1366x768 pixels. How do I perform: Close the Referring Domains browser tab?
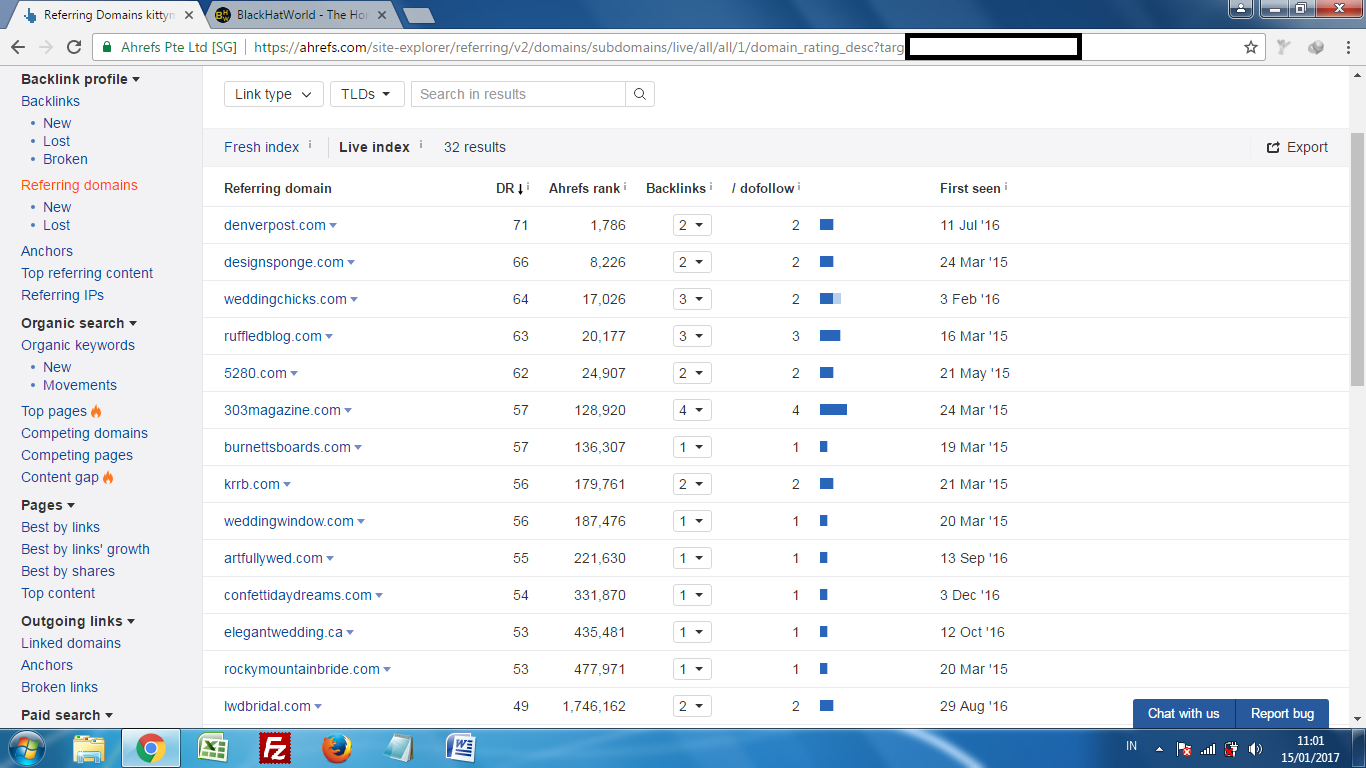click(189, 15)
